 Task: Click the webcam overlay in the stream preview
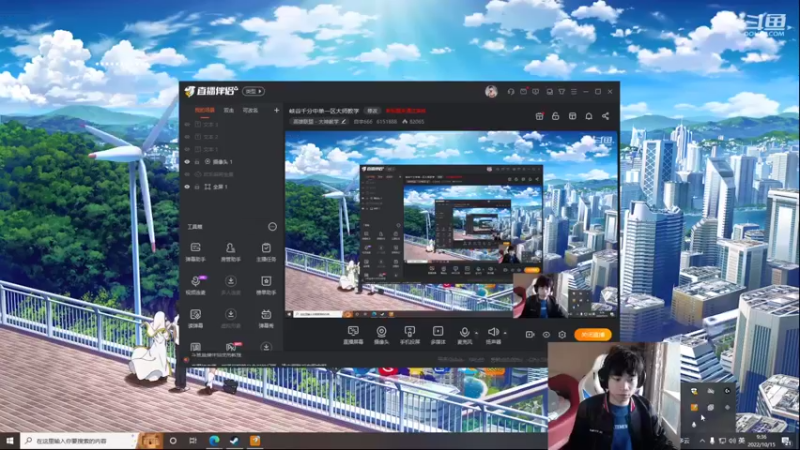(x=539, y=296)
